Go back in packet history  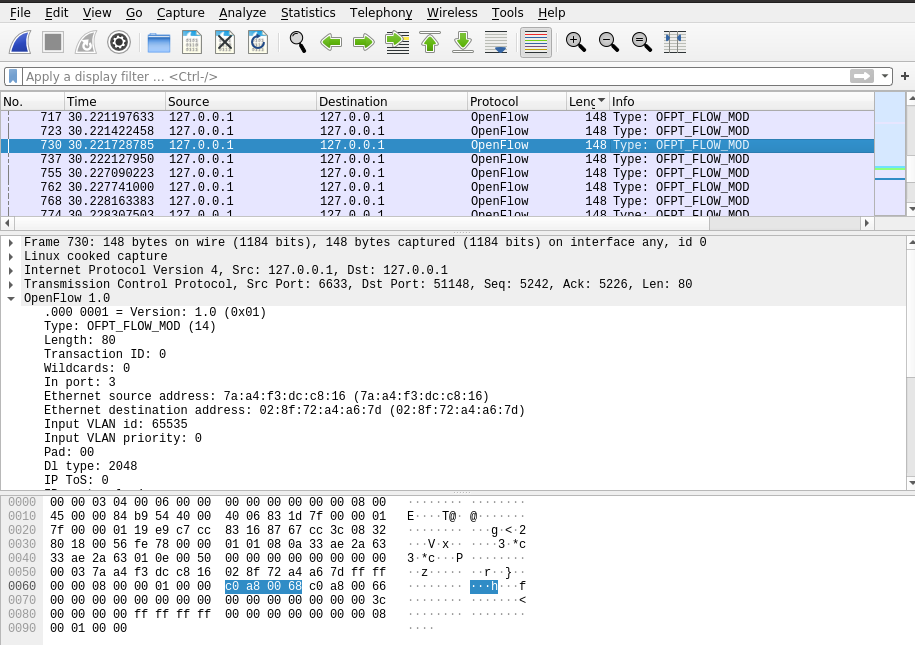331,42
